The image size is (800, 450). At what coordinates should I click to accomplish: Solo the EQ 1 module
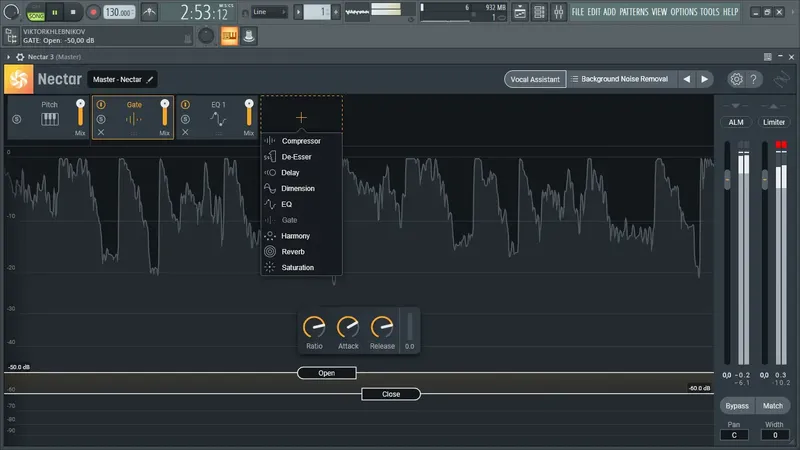click(x=185, y=119)
